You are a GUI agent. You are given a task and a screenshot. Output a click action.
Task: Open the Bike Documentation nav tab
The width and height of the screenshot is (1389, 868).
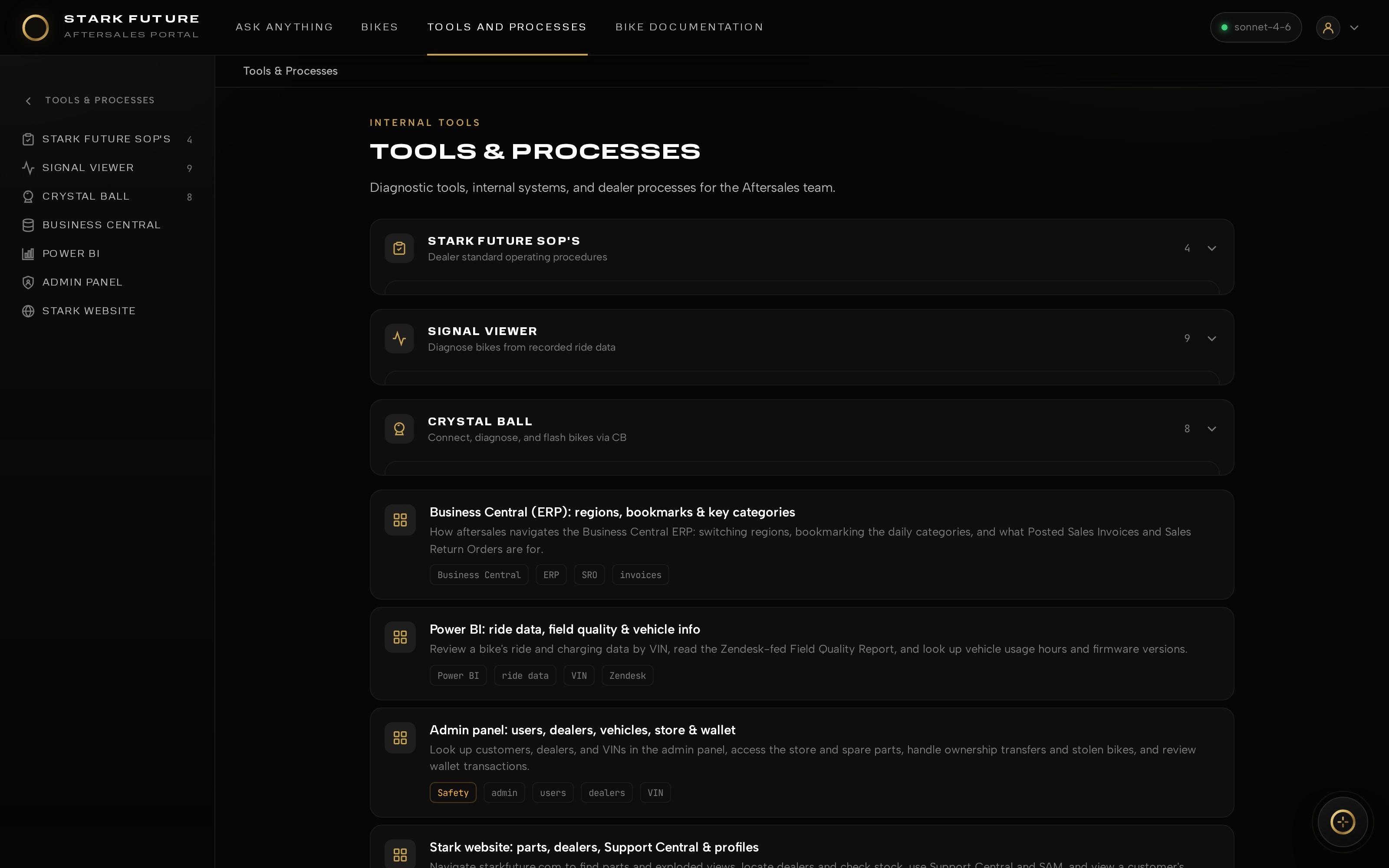(x=689, y=27)
